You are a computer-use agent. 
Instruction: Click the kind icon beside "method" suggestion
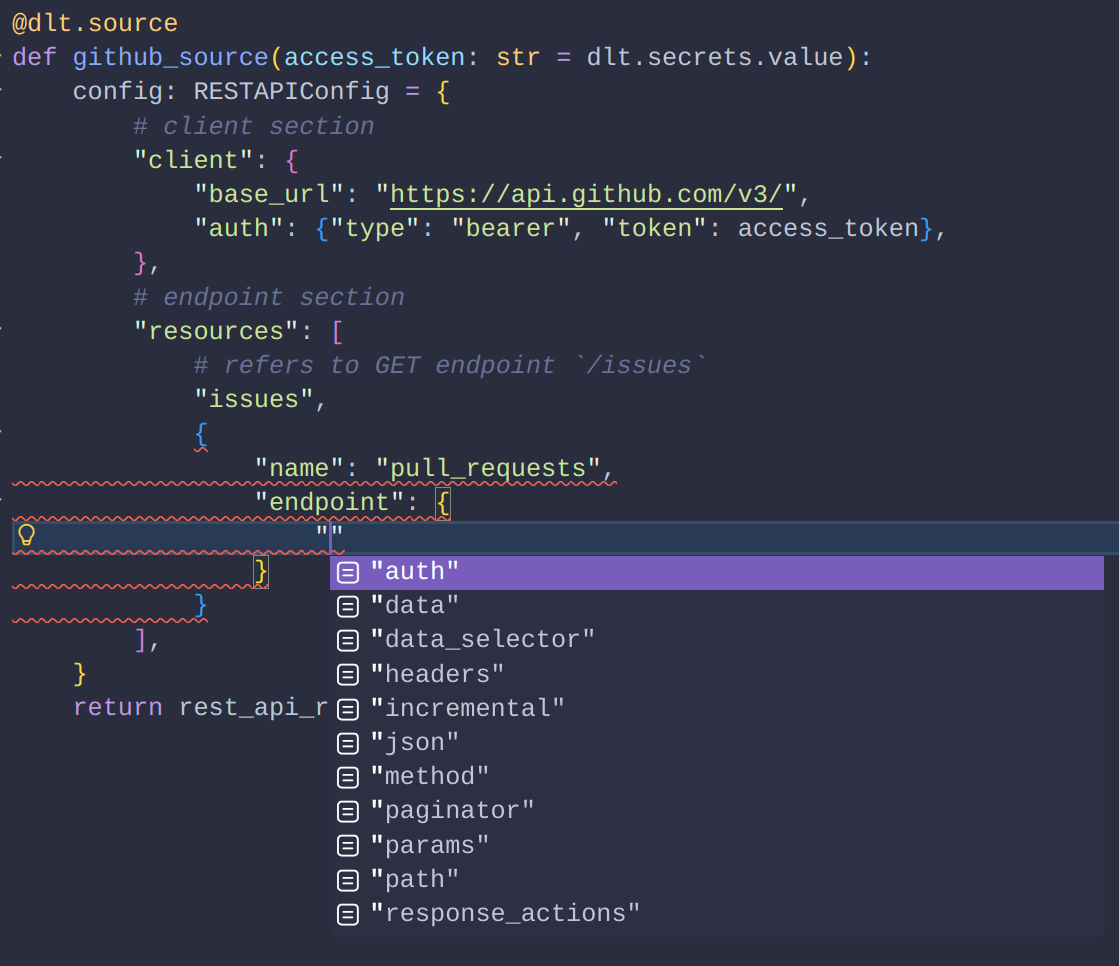click(x=347, y=776)
